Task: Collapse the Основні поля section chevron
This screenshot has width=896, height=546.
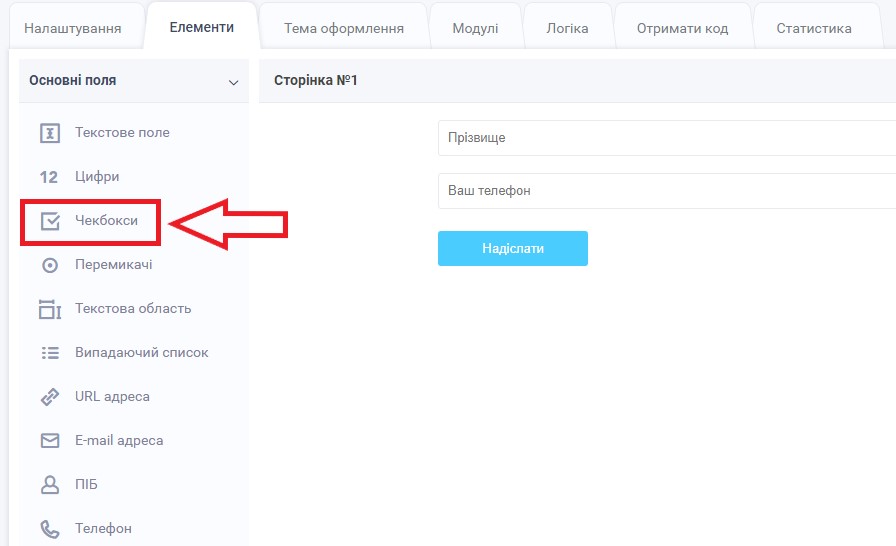Action: [x=233, y=82]
